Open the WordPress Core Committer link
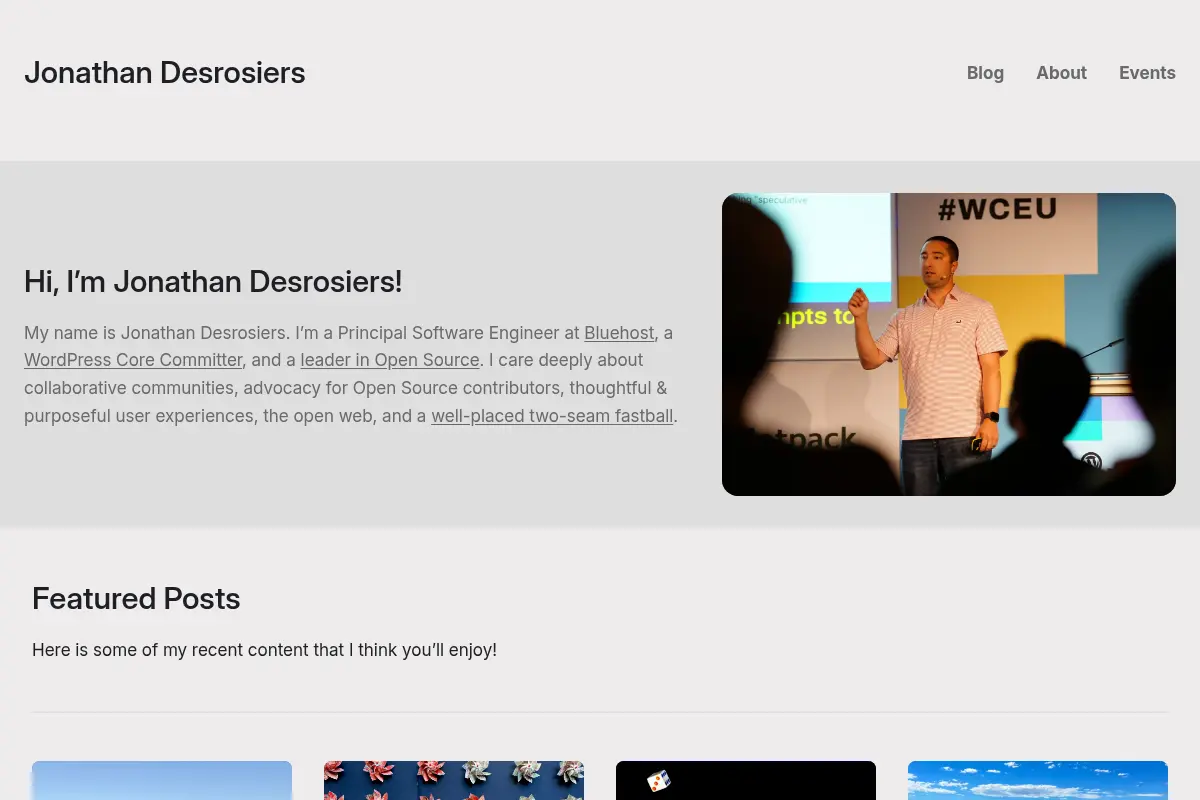 pos(133,360)
